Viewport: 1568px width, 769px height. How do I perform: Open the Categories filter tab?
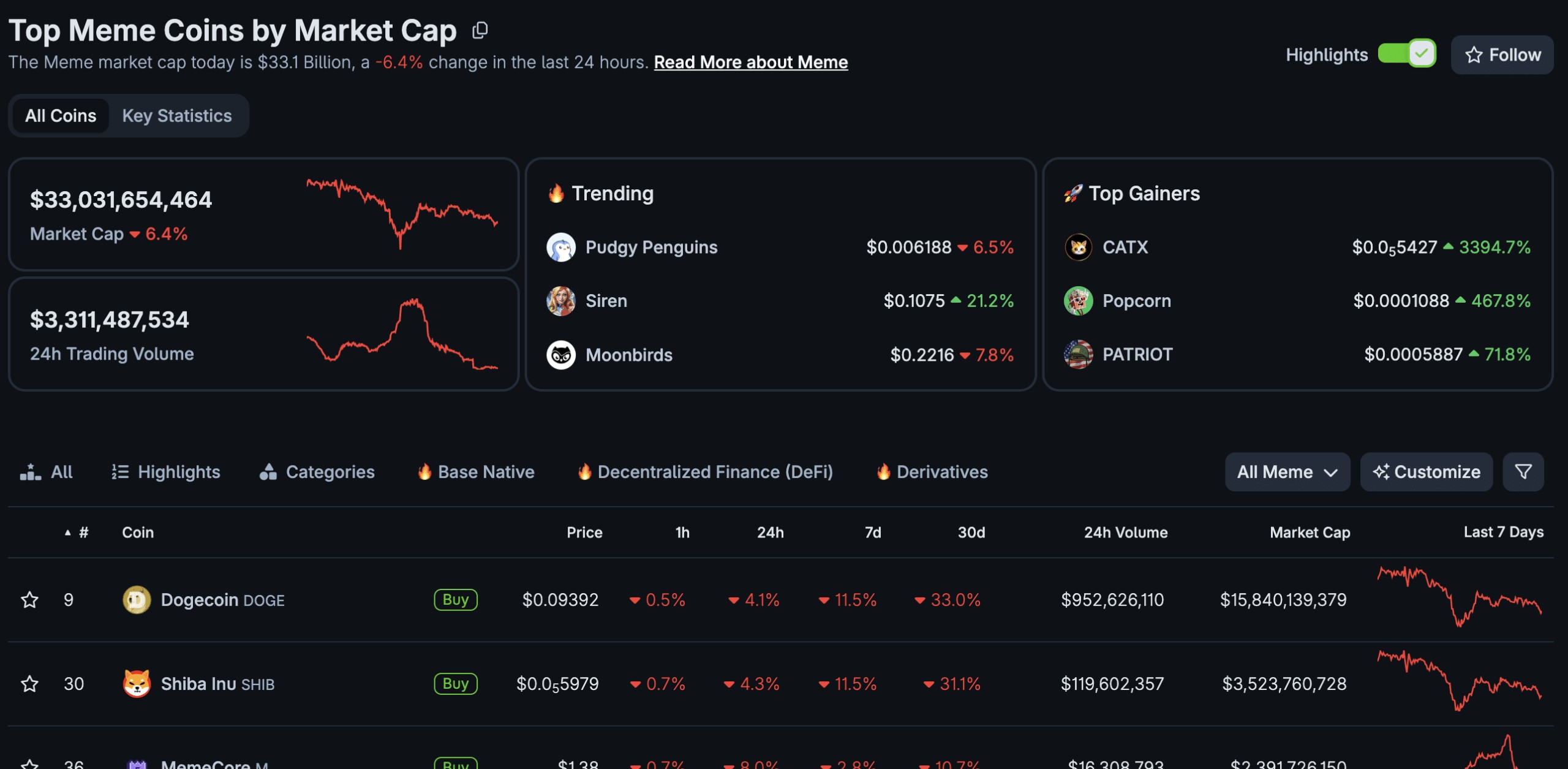(x=317, y=472)
